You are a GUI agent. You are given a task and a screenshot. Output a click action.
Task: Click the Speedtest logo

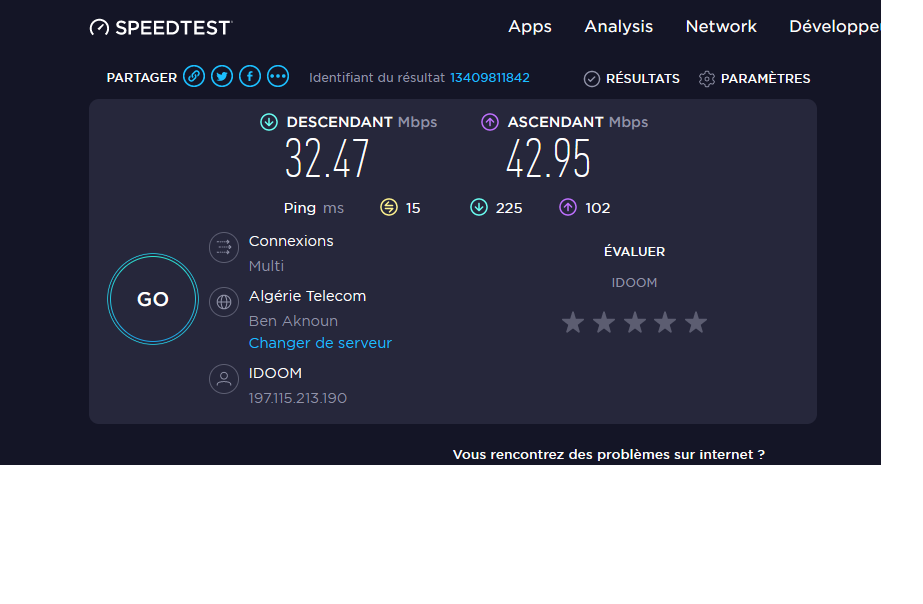click(x=161, y=28)
